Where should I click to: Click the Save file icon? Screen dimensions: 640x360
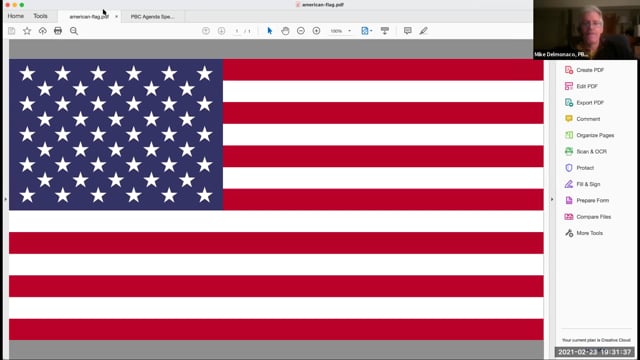click(x=11, y=31)
